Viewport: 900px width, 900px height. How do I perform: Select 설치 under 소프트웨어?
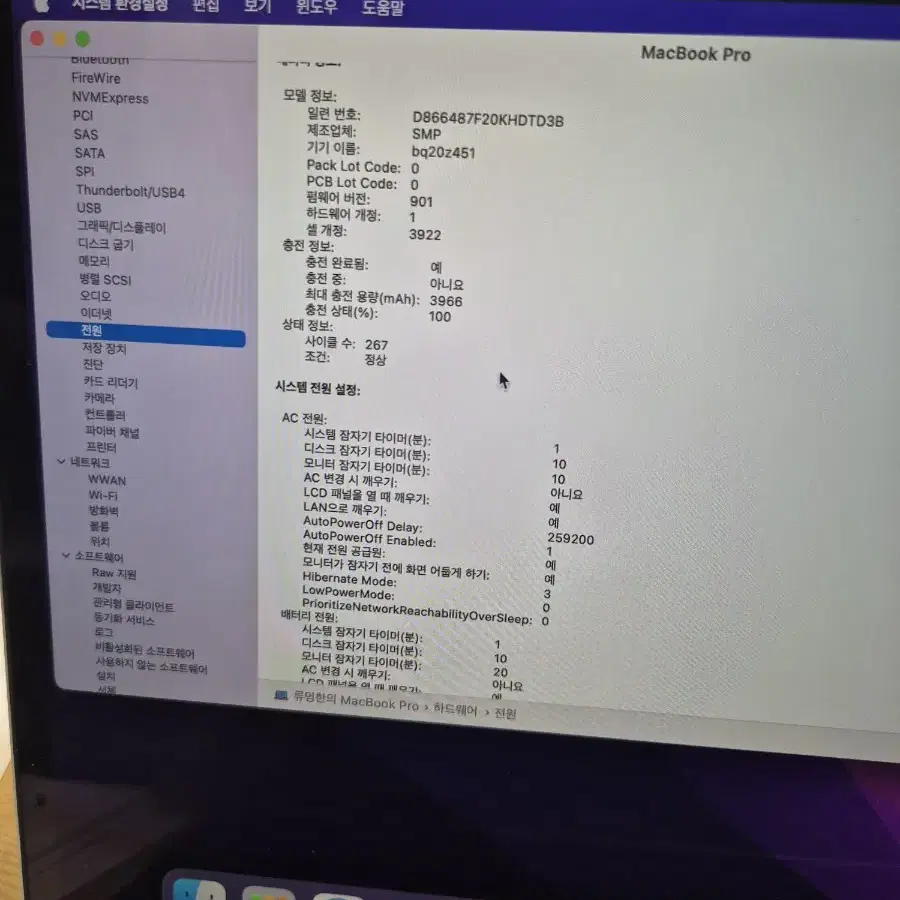coord(106,676)
